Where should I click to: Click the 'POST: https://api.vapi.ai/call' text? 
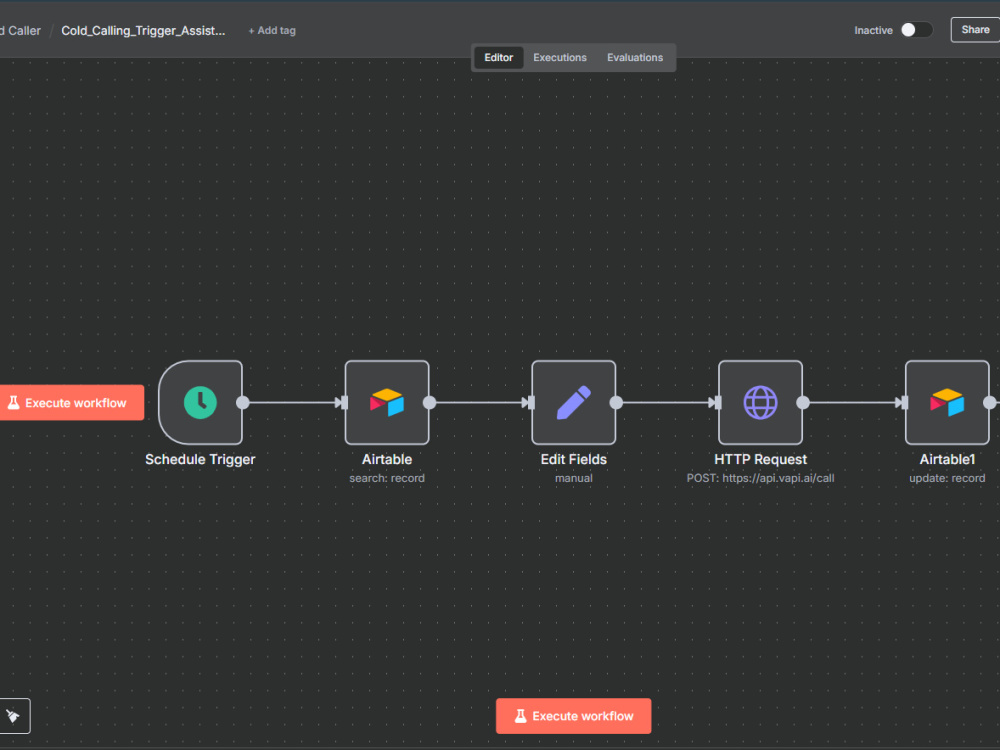[x=760, y=478]
